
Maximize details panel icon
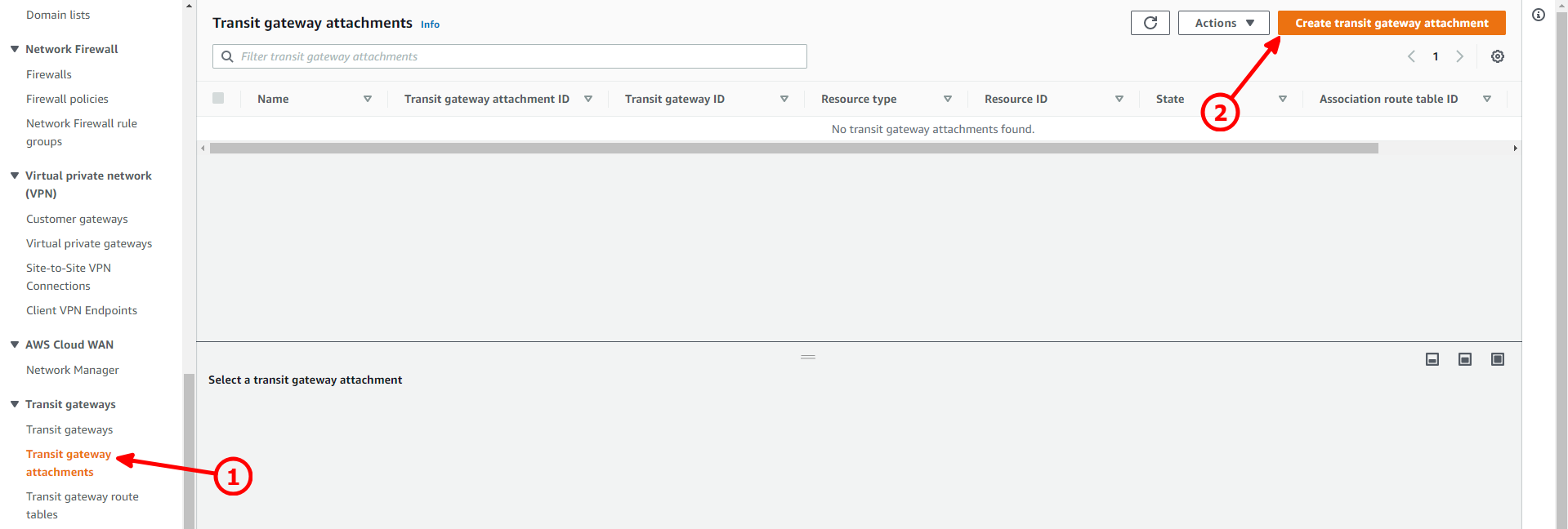[1497, 359]
